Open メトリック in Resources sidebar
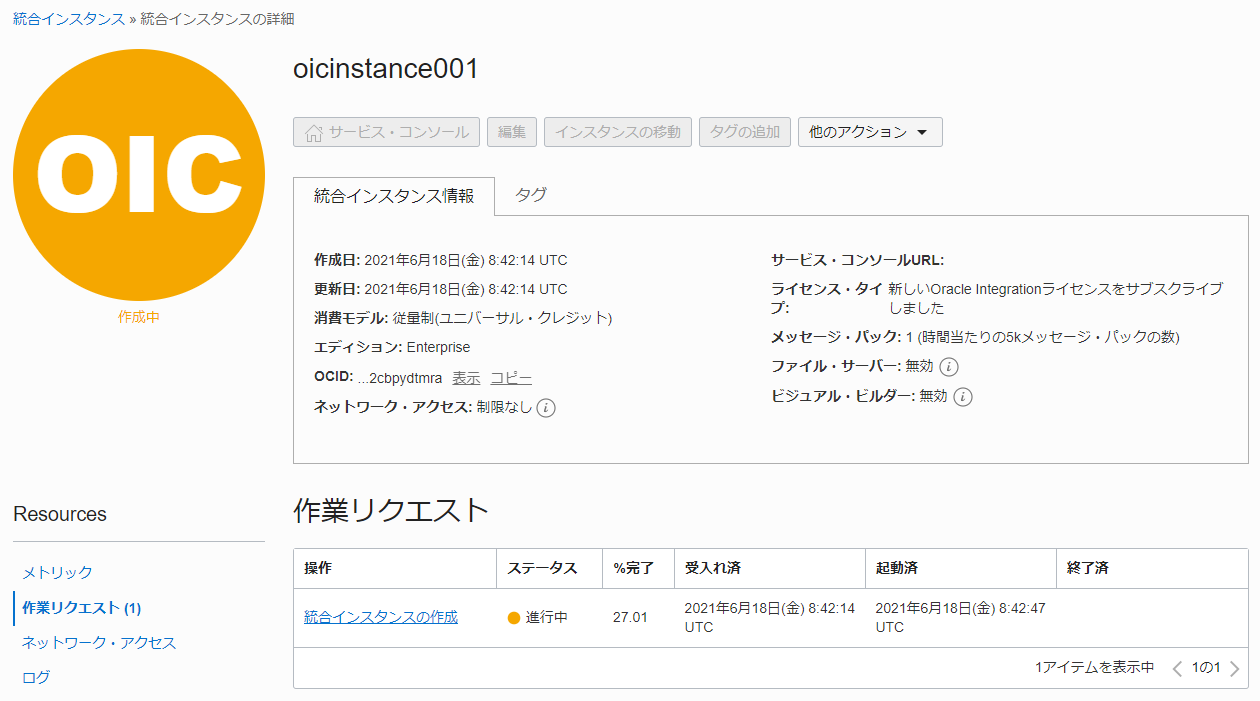 pos(57,572)
